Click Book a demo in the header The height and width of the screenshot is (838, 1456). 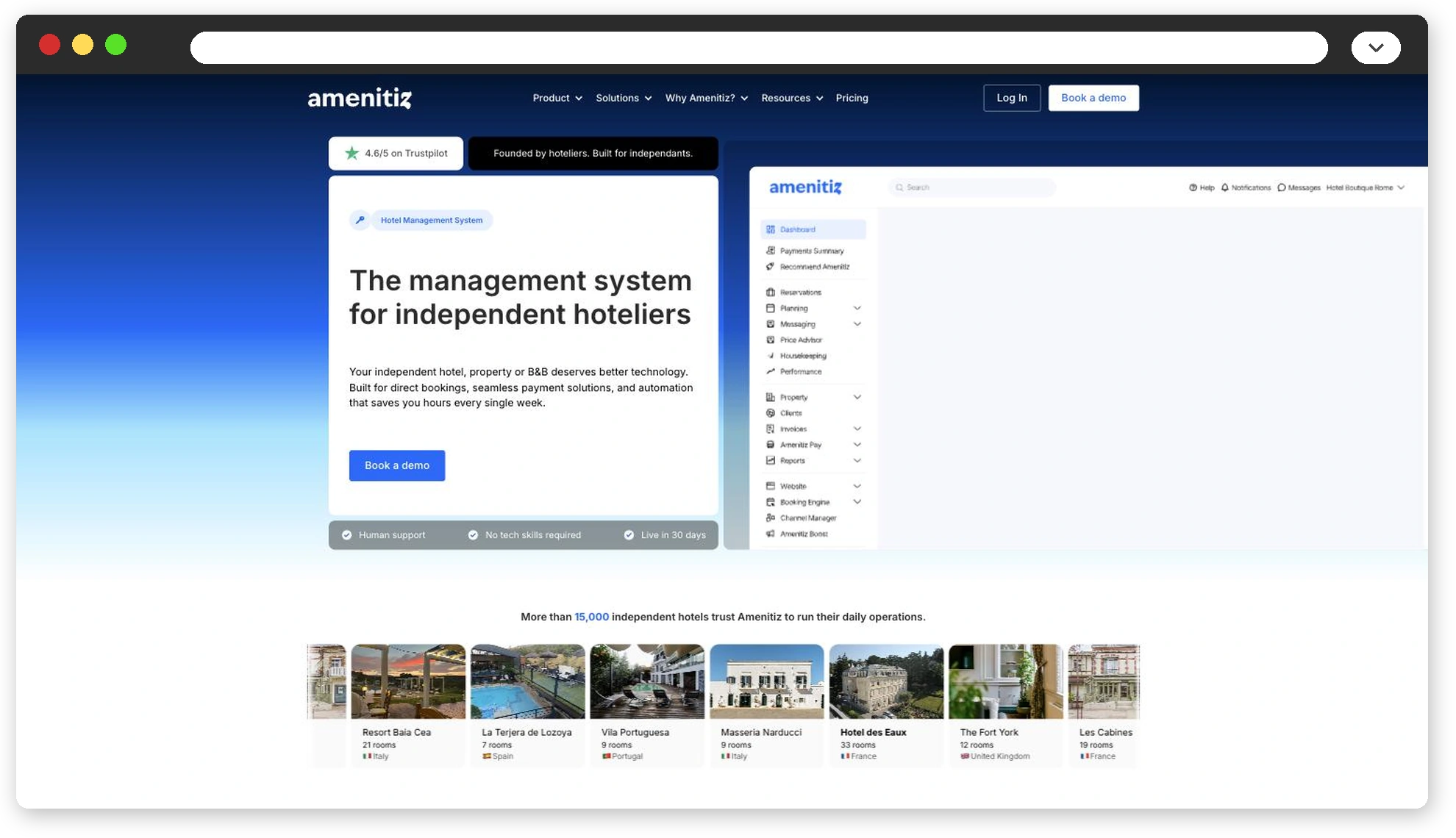[x=1093, y=98]
